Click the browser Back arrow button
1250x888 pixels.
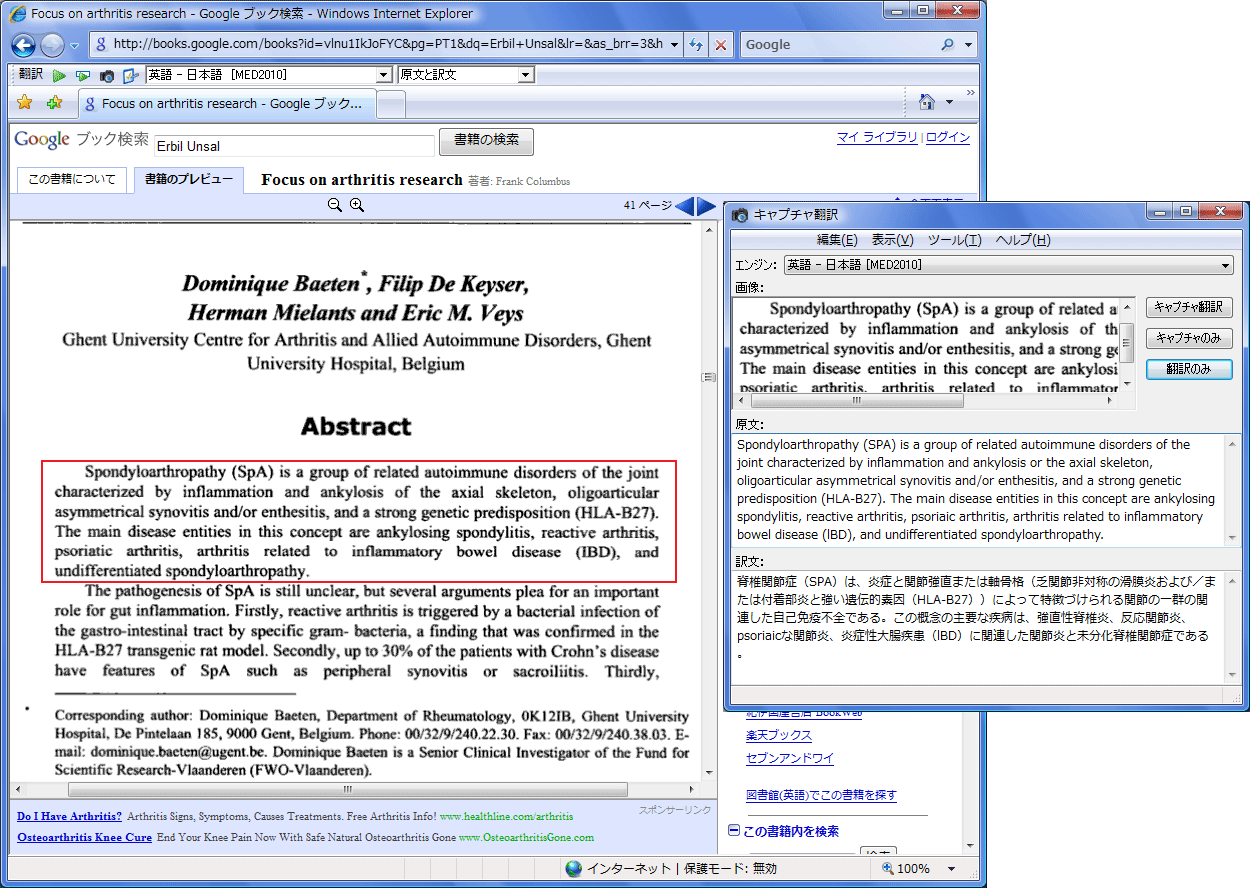pos(24,45)
